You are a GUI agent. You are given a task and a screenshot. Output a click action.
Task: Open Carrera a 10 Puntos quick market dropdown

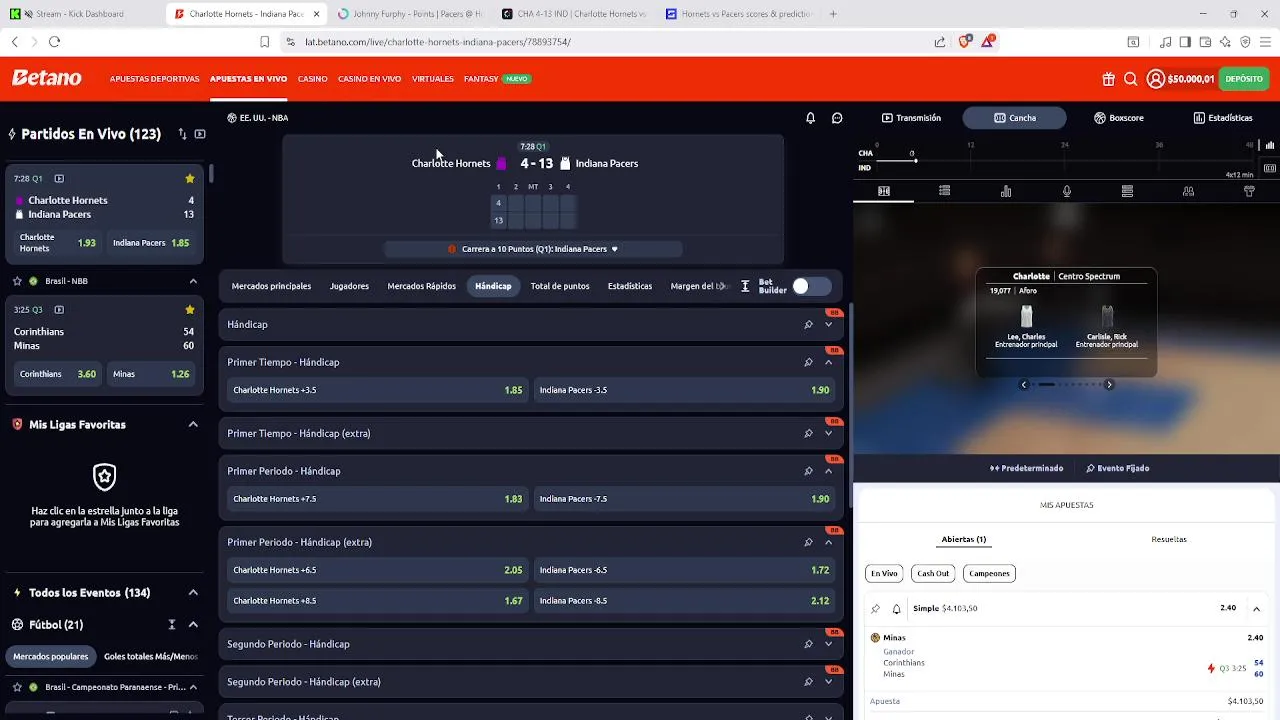pyautogui.click(x=533, y=249)
